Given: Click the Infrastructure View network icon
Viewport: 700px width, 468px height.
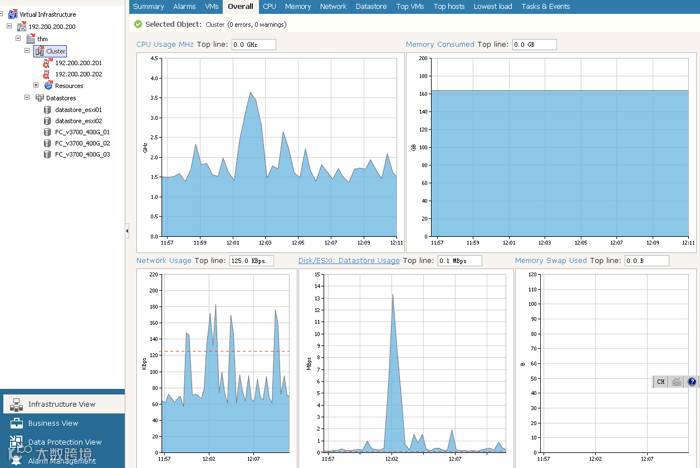Looking at the screenshot, I should click(x=17, y=404).
